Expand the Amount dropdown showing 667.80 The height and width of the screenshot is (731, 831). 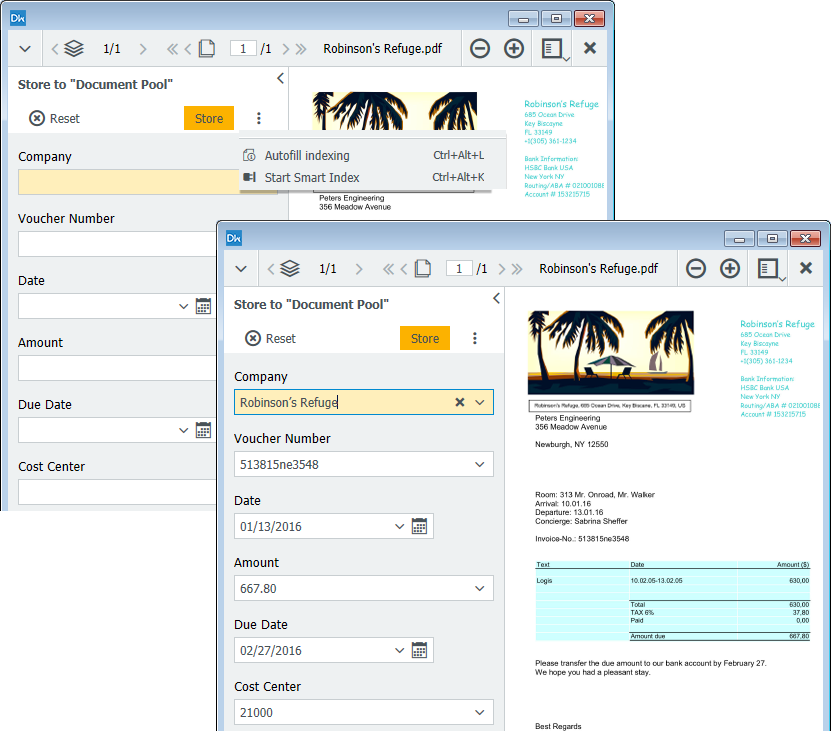pos(480,588)
